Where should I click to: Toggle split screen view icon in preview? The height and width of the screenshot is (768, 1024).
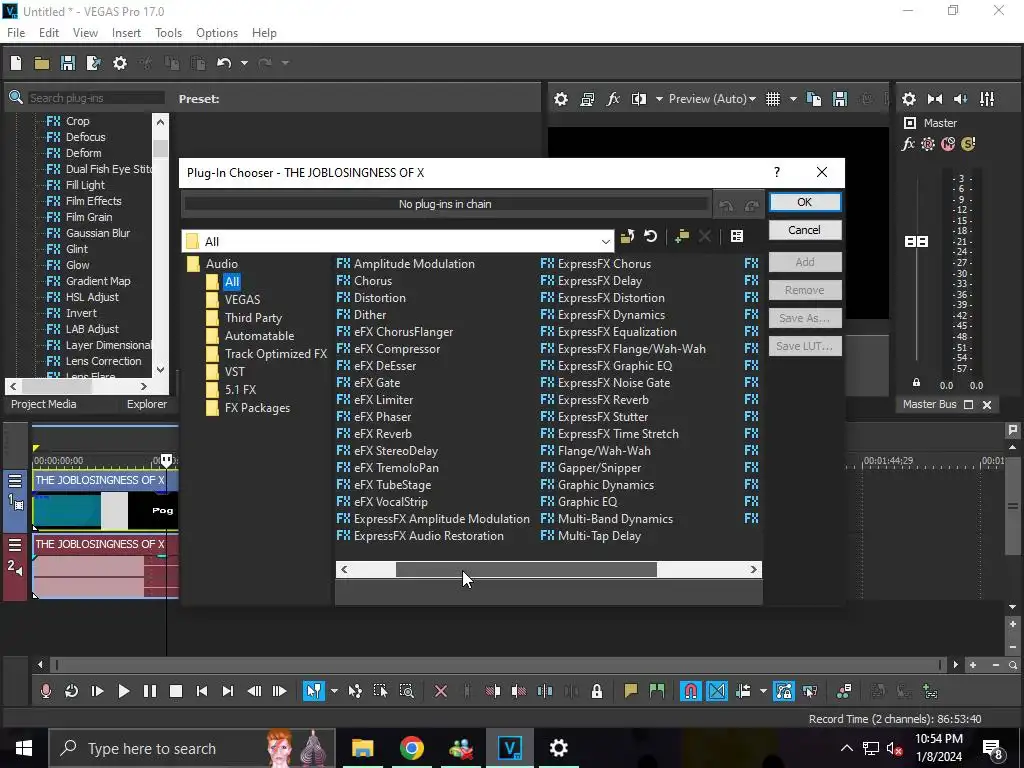tap(639, 99)
